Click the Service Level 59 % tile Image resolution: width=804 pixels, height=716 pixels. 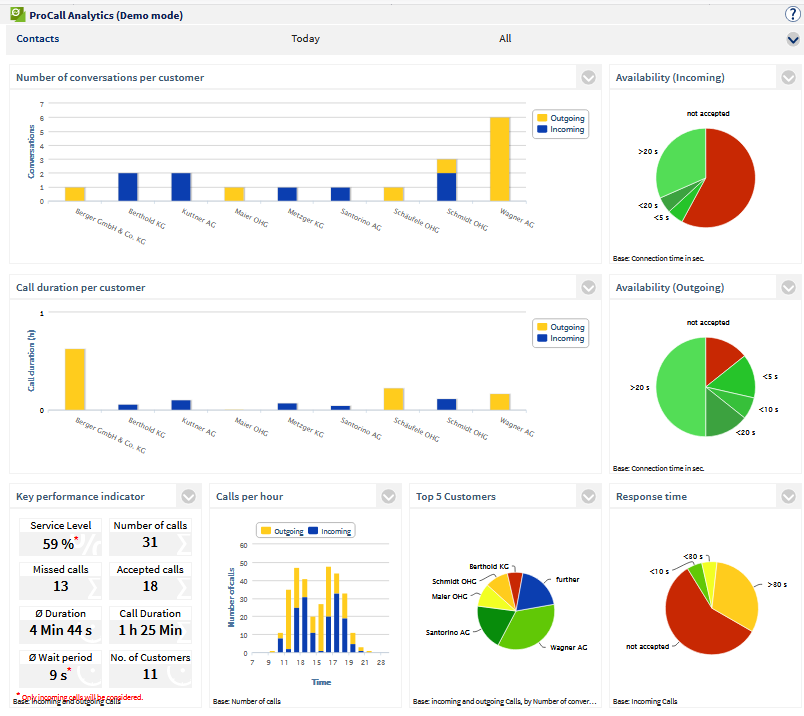coord(61,537)
